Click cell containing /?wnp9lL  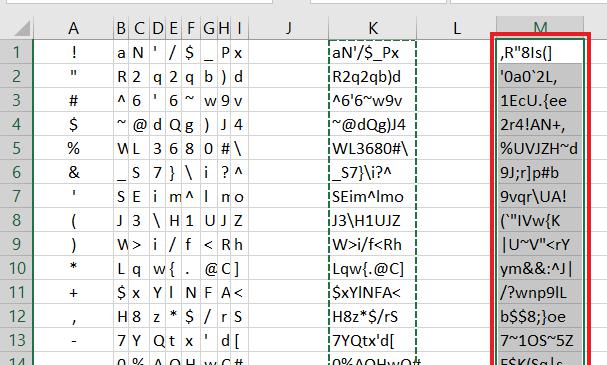[x=540, y=292]
